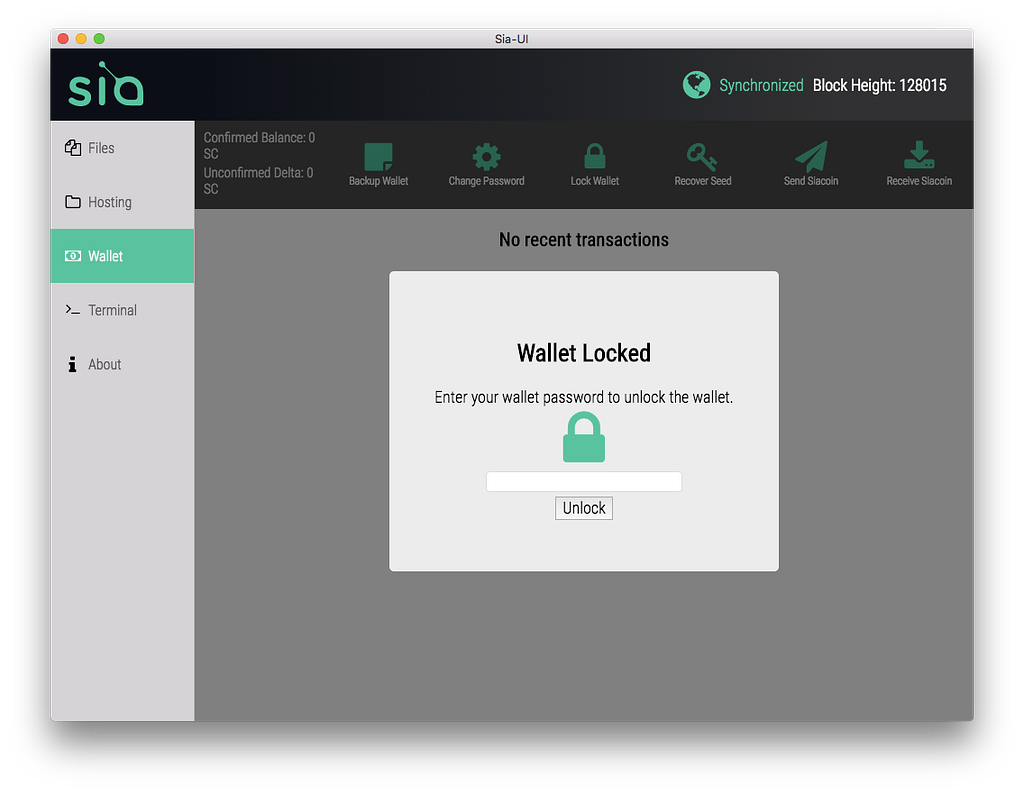Open the Files tab
This screenshot has width=1024, height=793.
click(123, 148)
